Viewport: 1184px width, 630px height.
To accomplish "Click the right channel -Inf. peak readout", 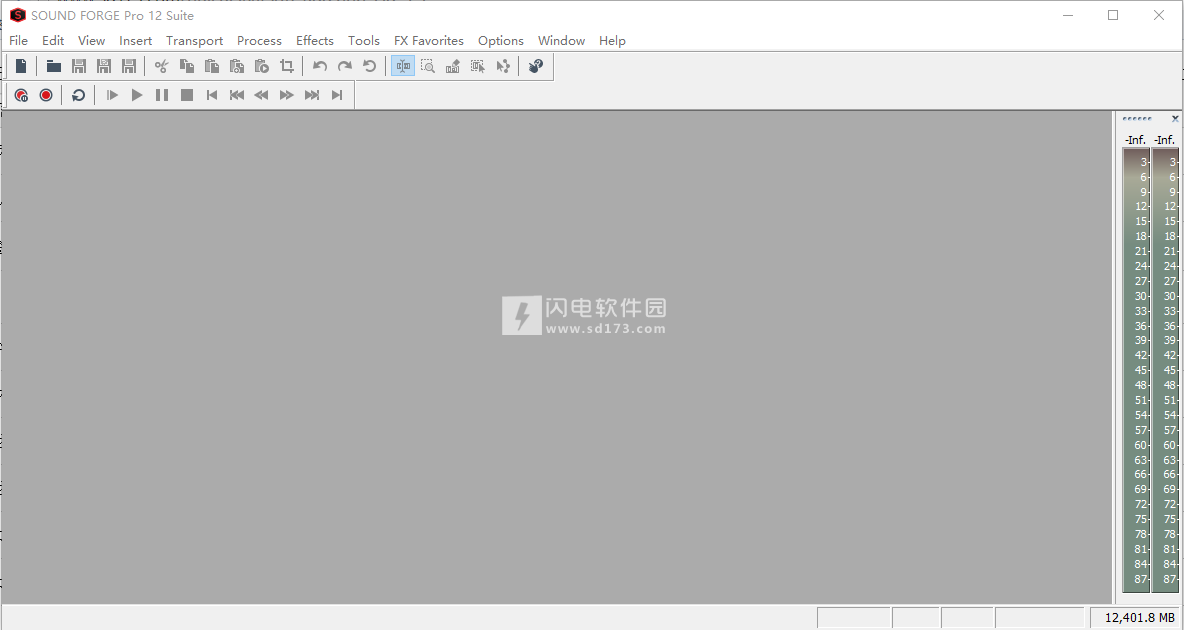I will pyautogui.click(x=1164, y=140).
